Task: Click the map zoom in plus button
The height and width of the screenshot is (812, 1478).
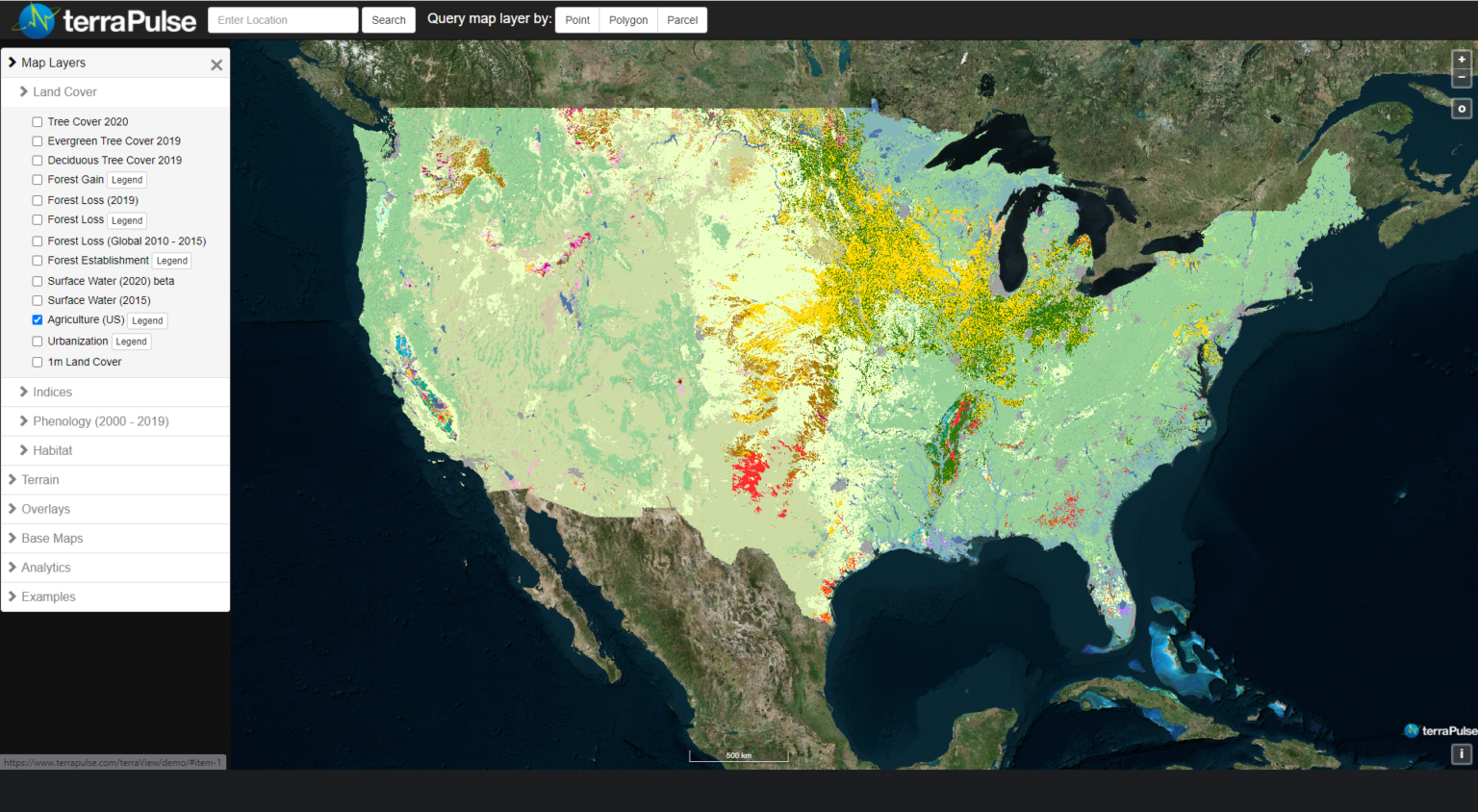Action: point(1461,60)
